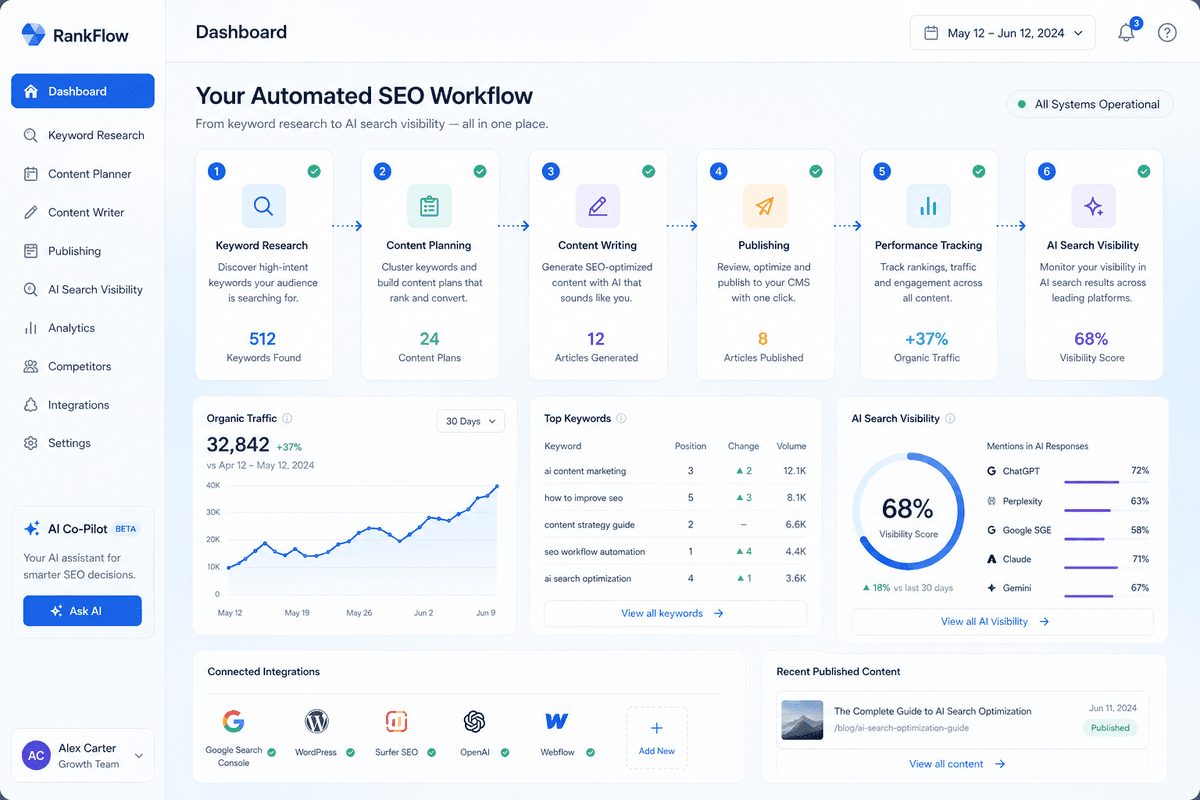
Task: Click the ChatGPT logo in mentions list
Action: [991, 471]
